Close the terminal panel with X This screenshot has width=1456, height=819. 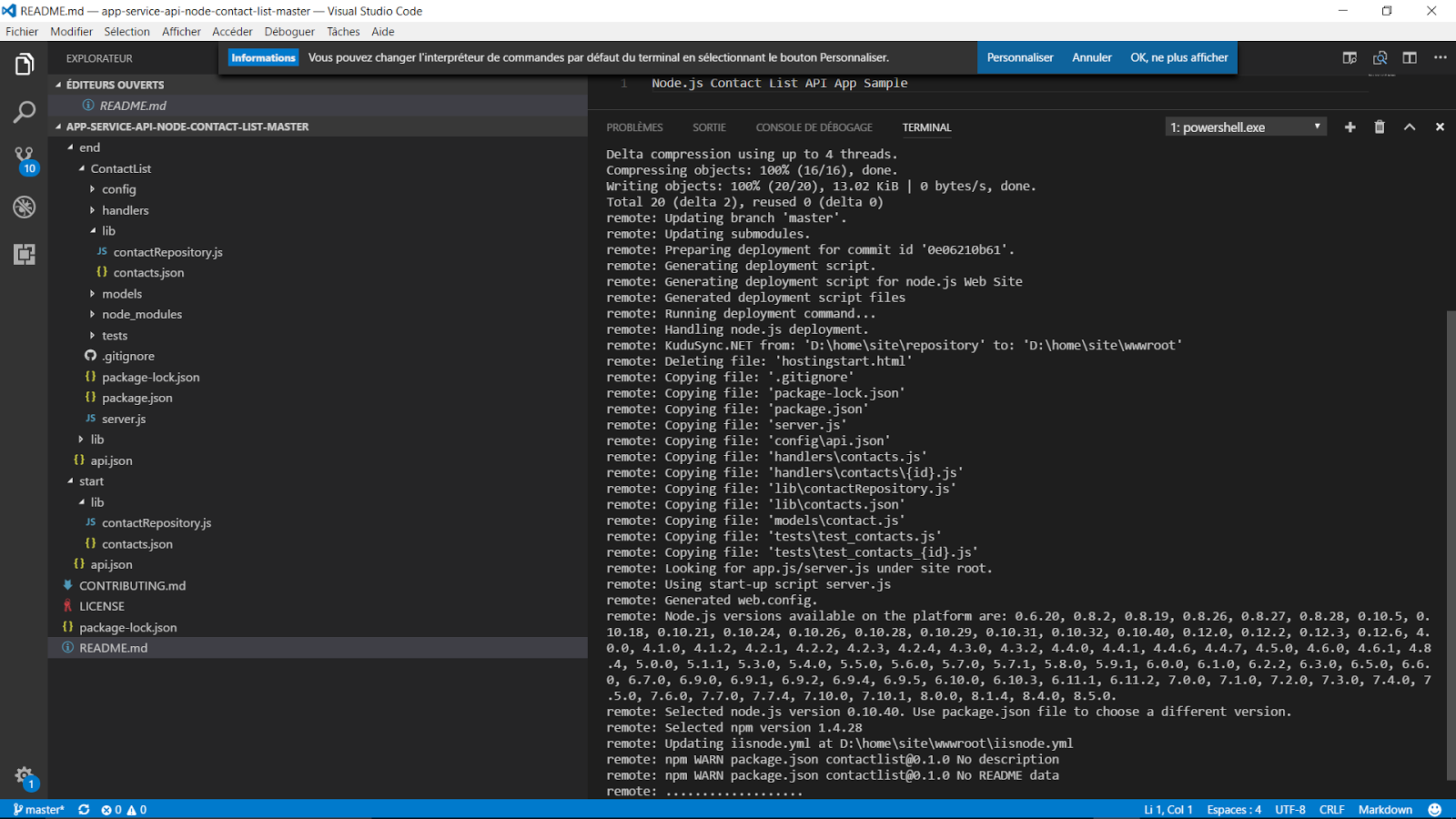coord(1440,127)
